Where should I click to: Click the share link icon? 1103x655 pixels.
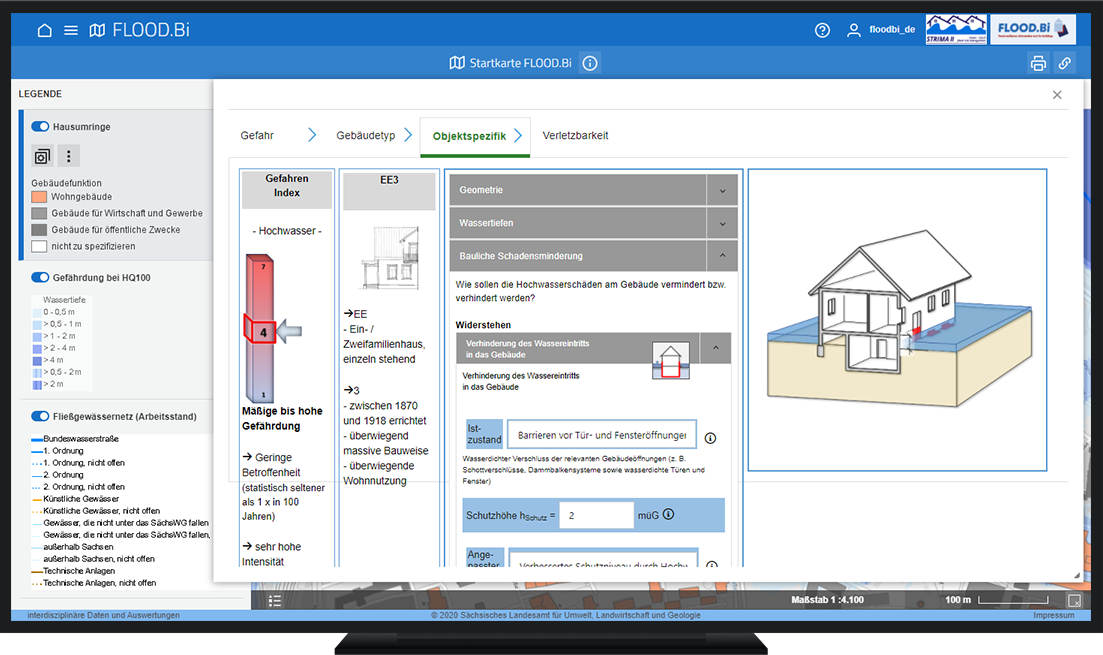[1065, 63]
